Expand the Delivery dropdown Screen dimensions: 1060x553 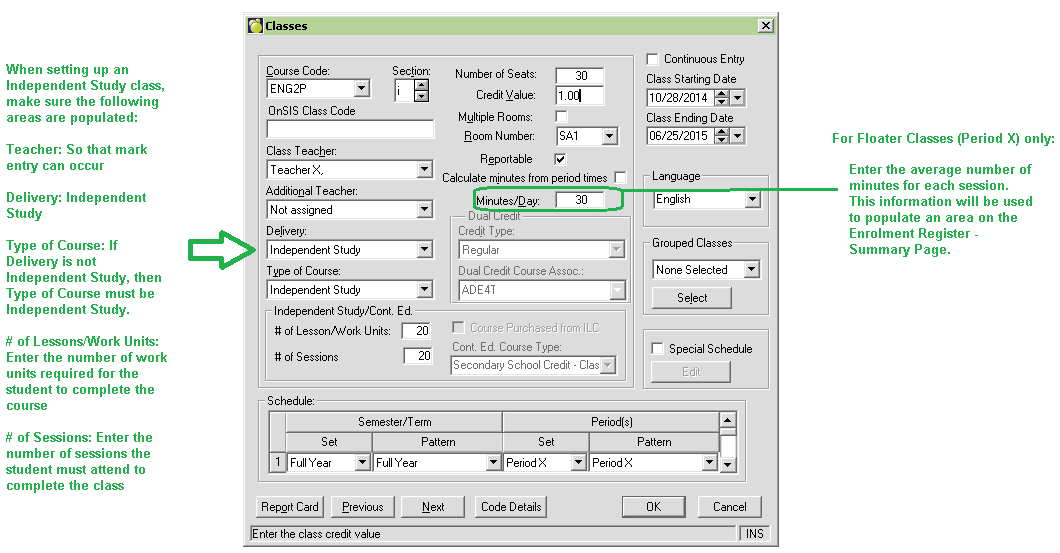(x=424, y=250)
